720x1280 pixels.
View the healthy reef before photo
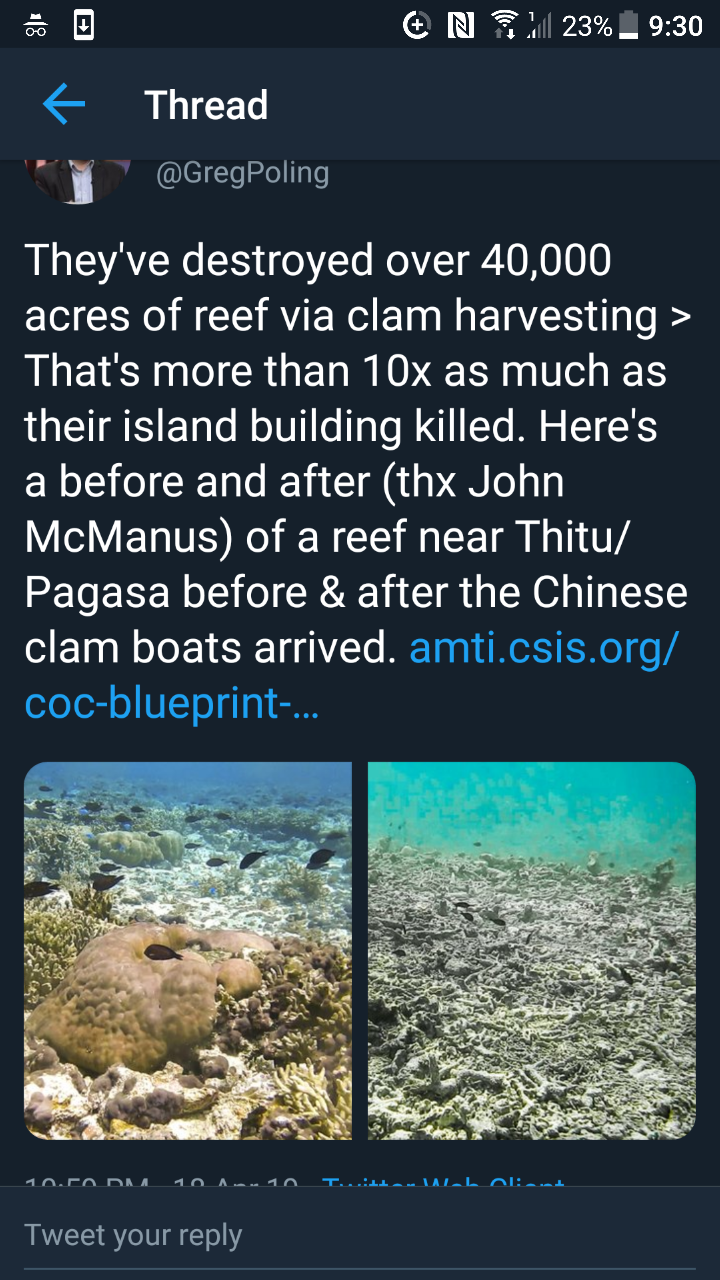[x=188, y=950]
